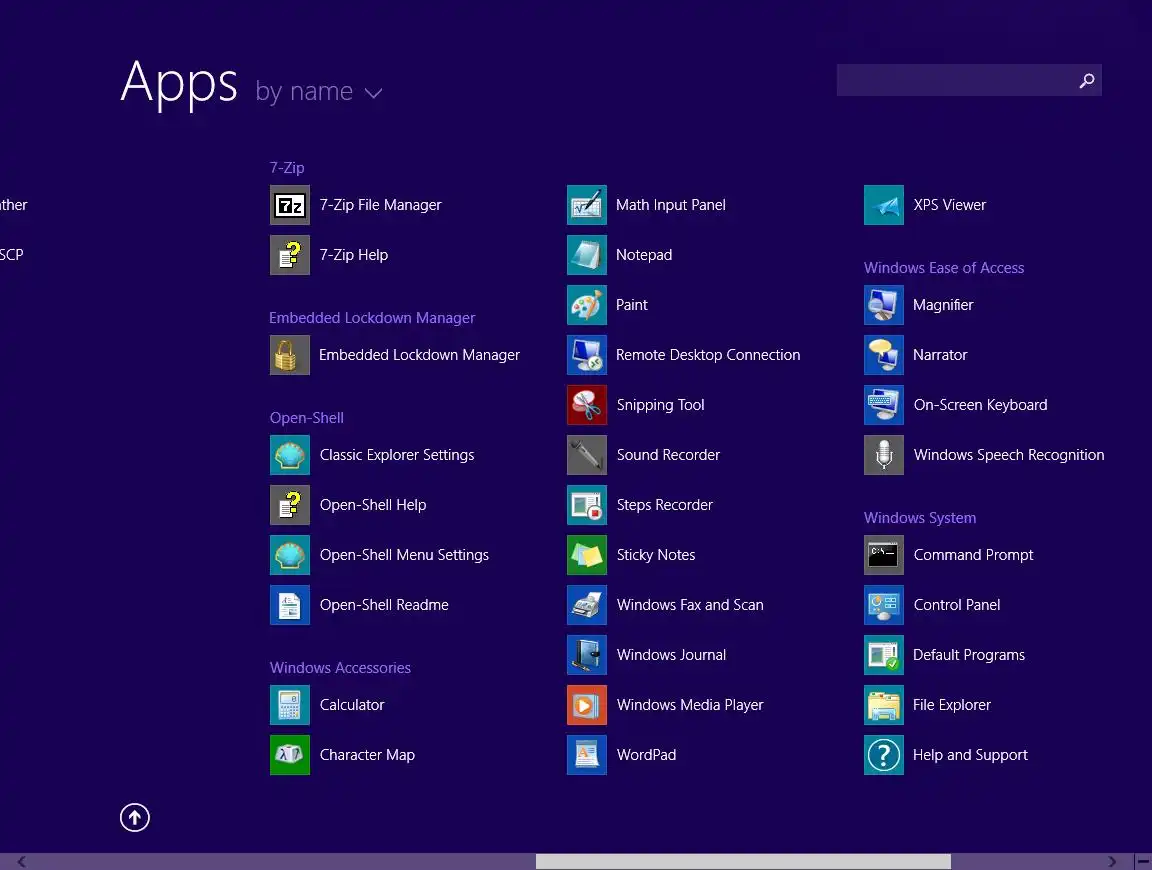
Task: Launch Embedded Lockdown Manager padlock icon
Action: 289,355
